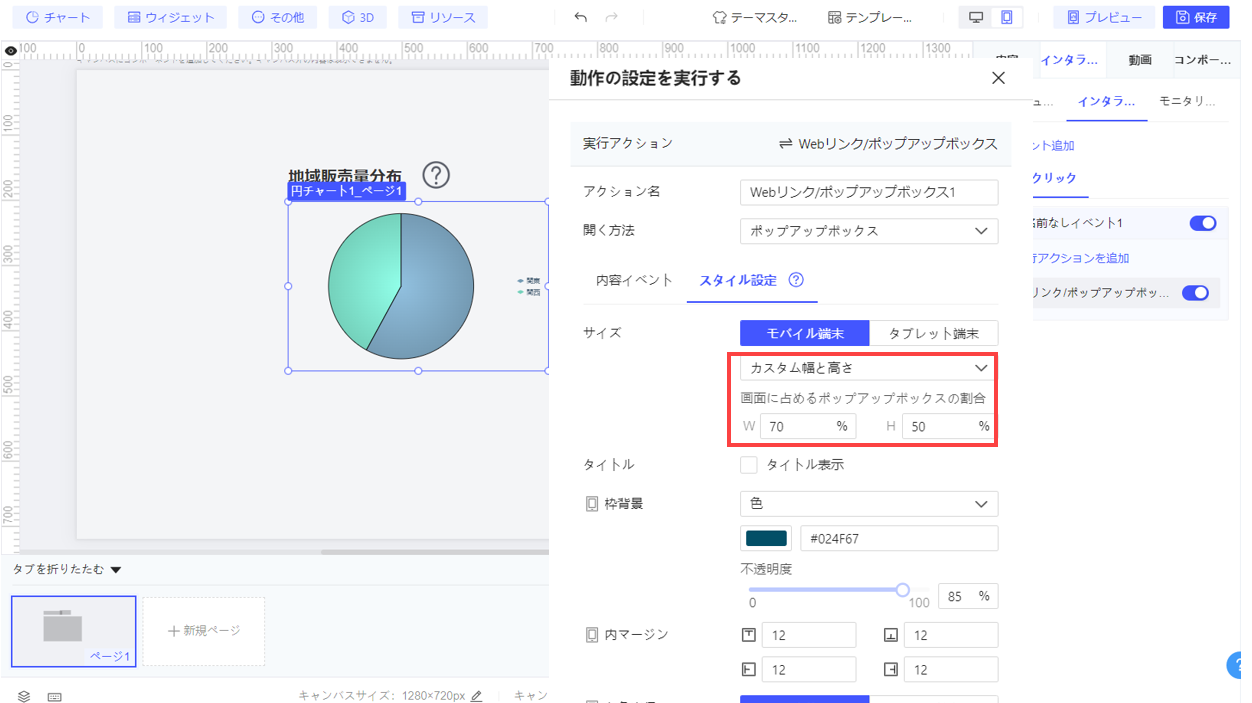The height and width of the screenshot is (703, 1252).
Task: Edit the bottom margin value field
Action: click(951, 635)
